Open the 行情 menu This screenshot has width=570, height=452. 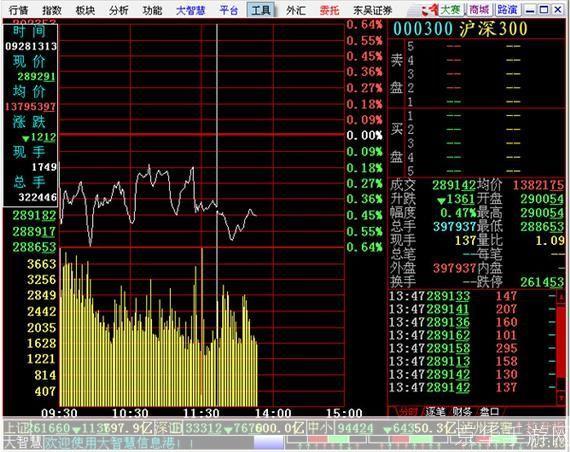[19, 10]
